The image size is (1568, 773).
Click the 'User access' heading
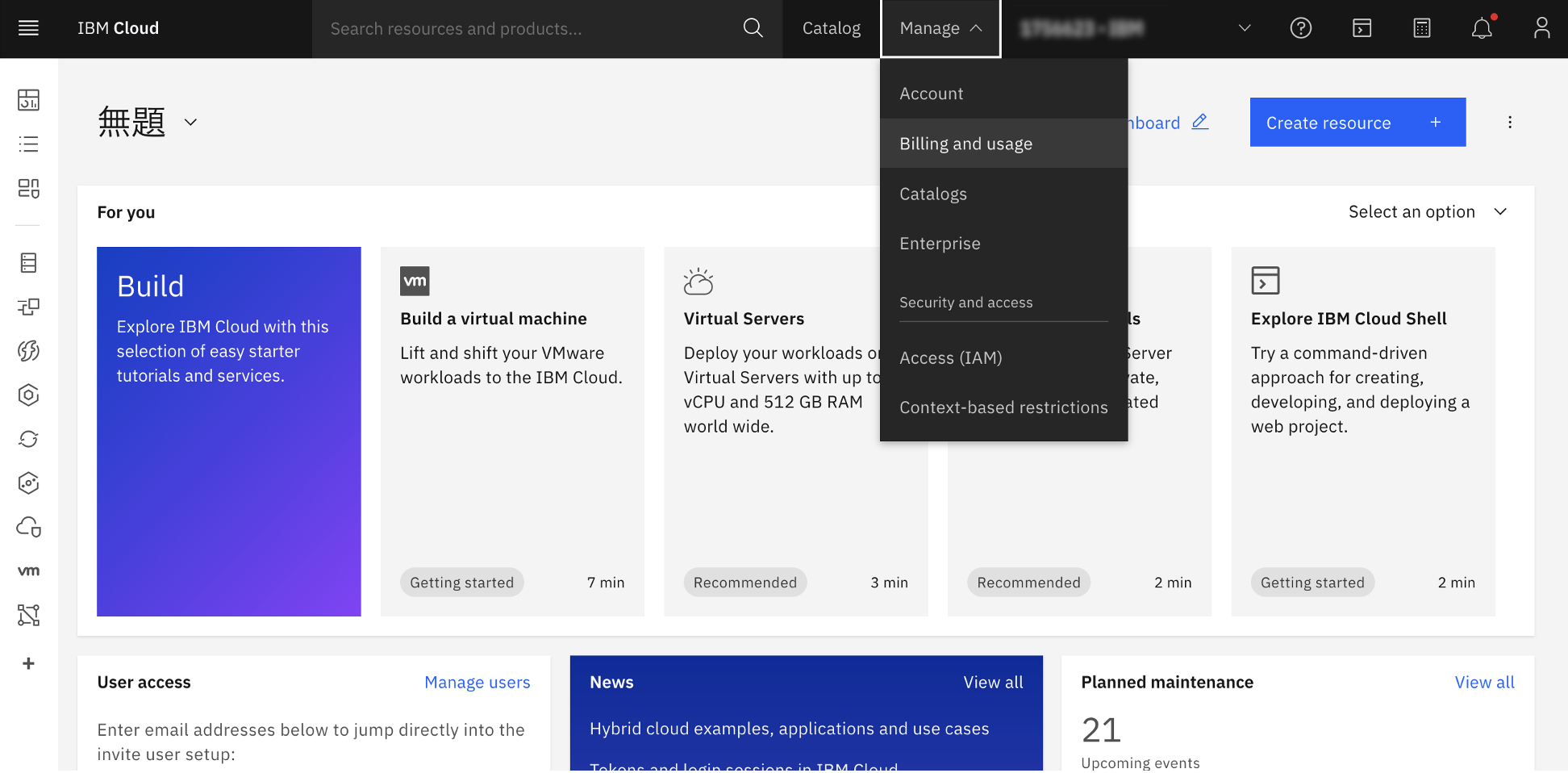click(x=144, y=683)
